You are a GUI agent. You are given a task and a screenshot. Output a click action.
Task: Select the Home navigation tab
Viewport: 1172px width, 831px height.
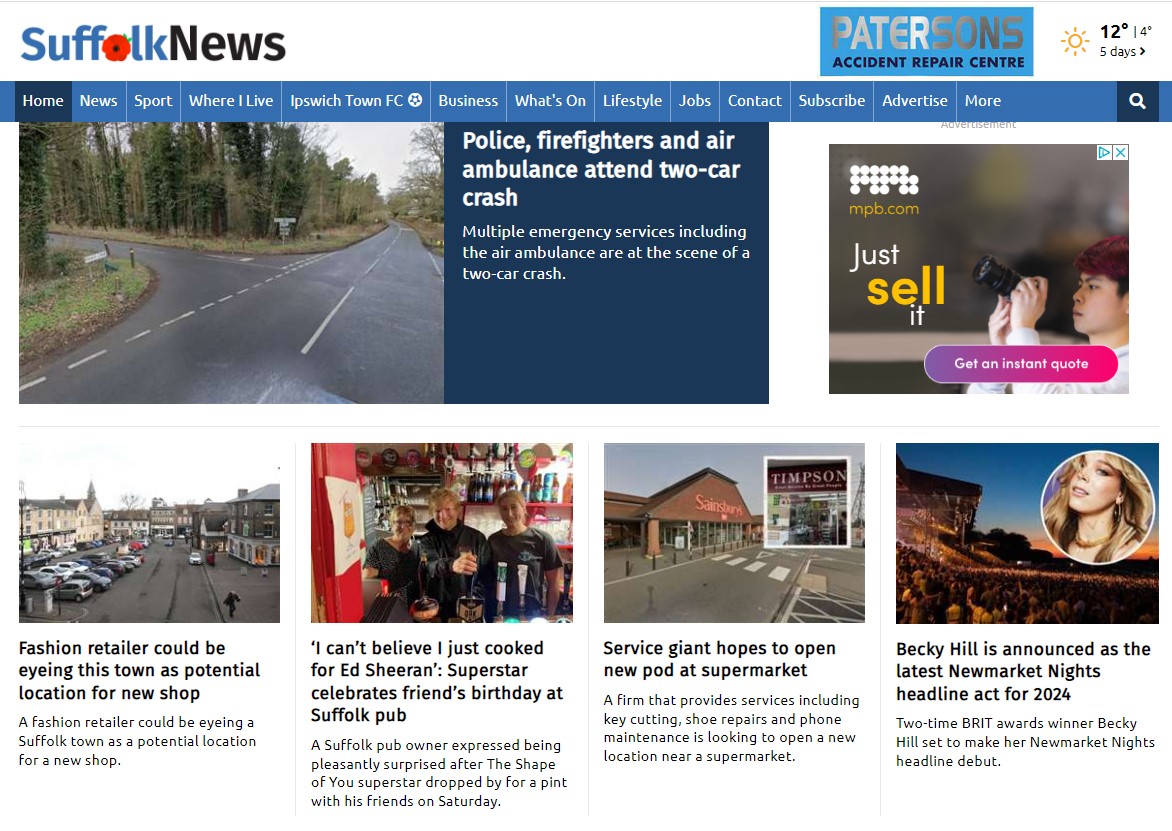coord(43,101)
